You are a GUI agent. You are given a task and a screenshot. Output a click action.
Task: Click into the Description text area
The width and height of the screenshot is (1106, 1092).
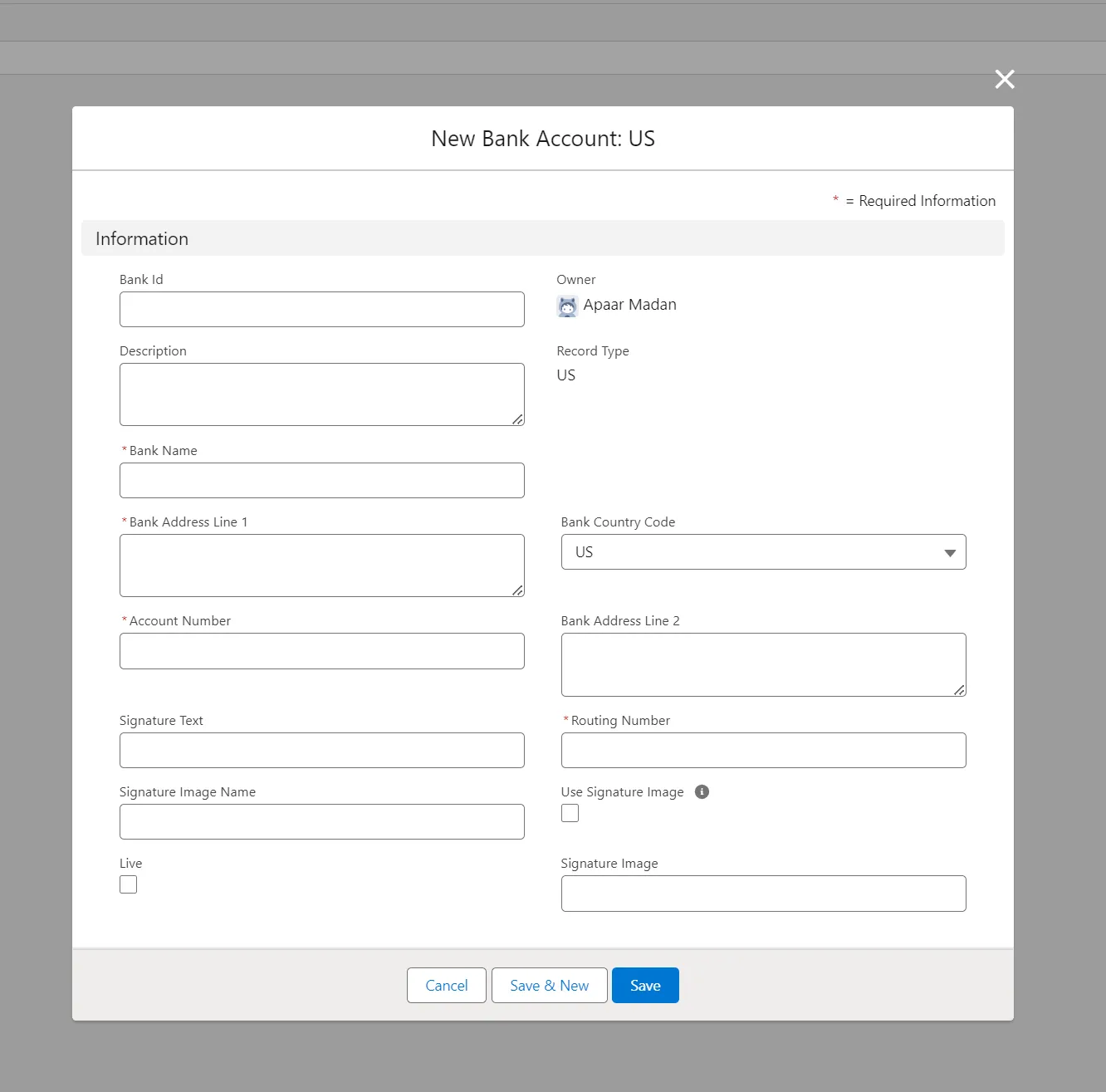pyautogui.click(x=321, y=394)
